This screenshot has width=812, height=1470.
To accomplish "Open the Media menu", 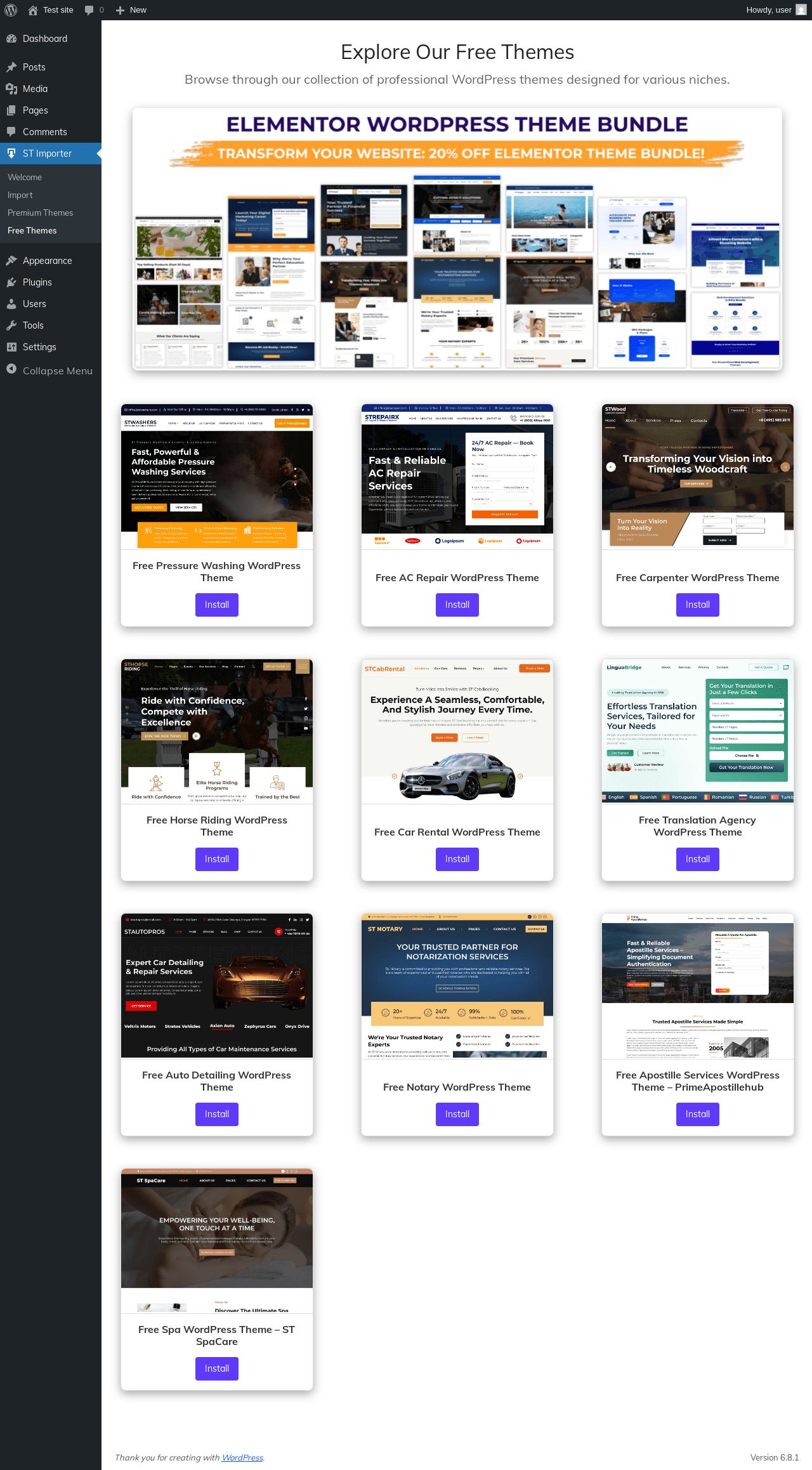I will click(51, 89).
